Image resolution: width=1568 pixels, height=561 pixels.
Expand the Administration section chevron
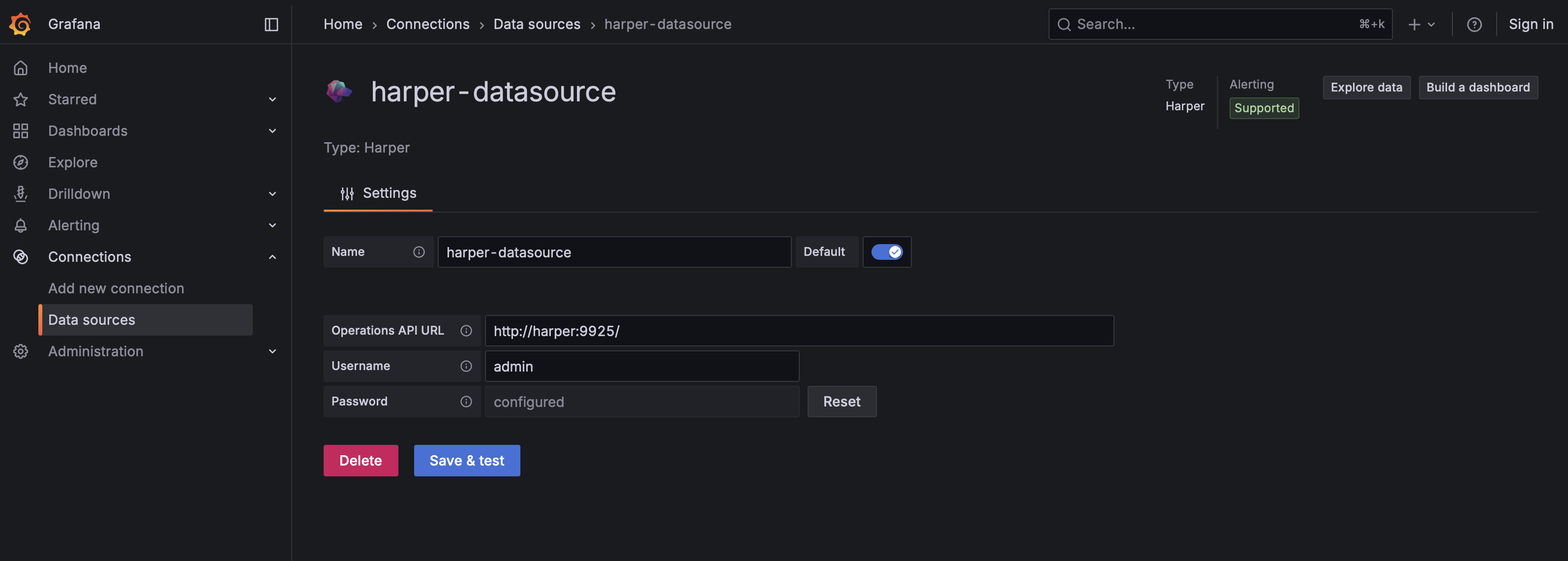point(272,351)
